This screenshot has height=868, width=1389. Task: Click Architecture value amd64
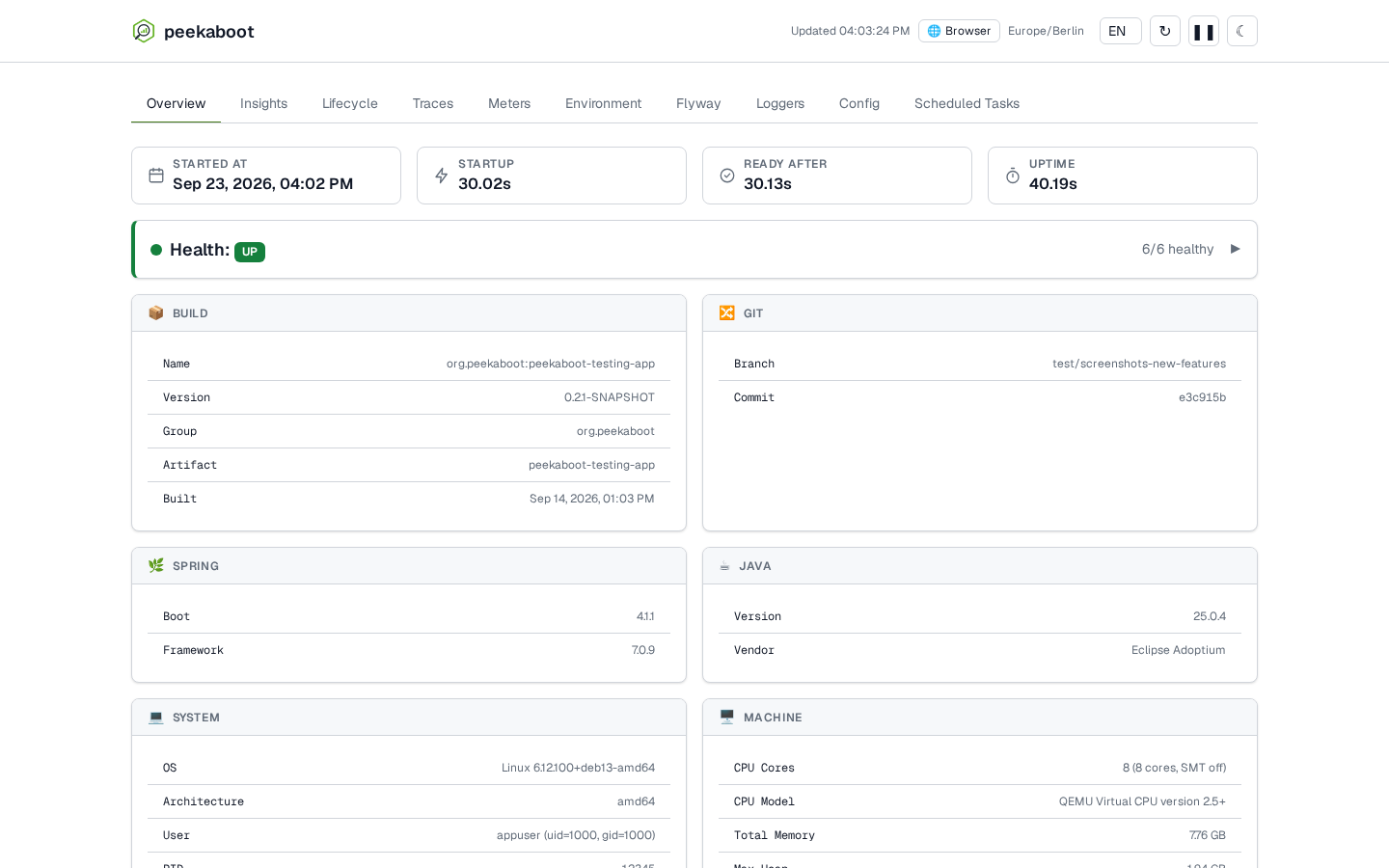(636, 801)
